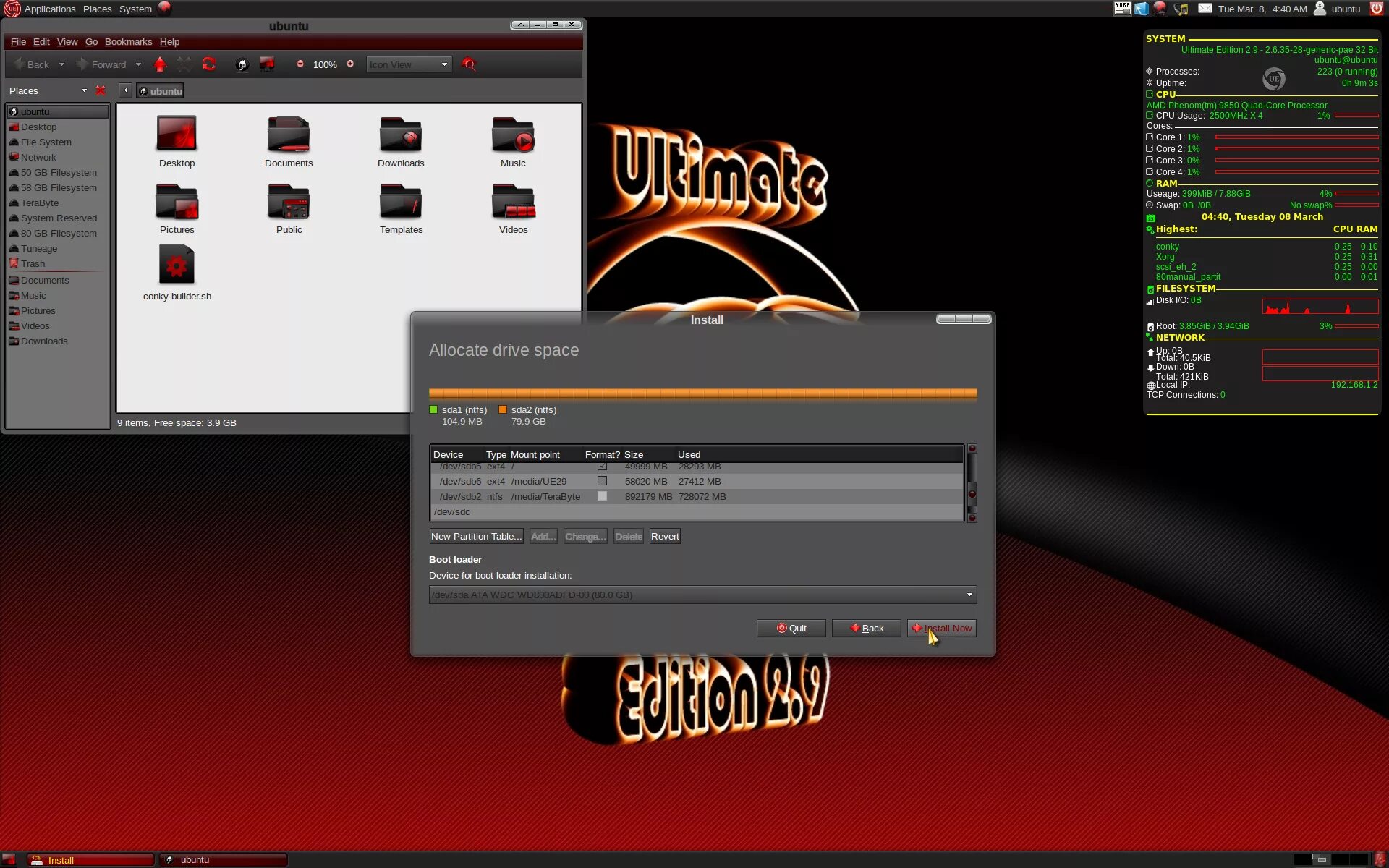Click the ubuntu user menu in top panel

[1338, 9]
